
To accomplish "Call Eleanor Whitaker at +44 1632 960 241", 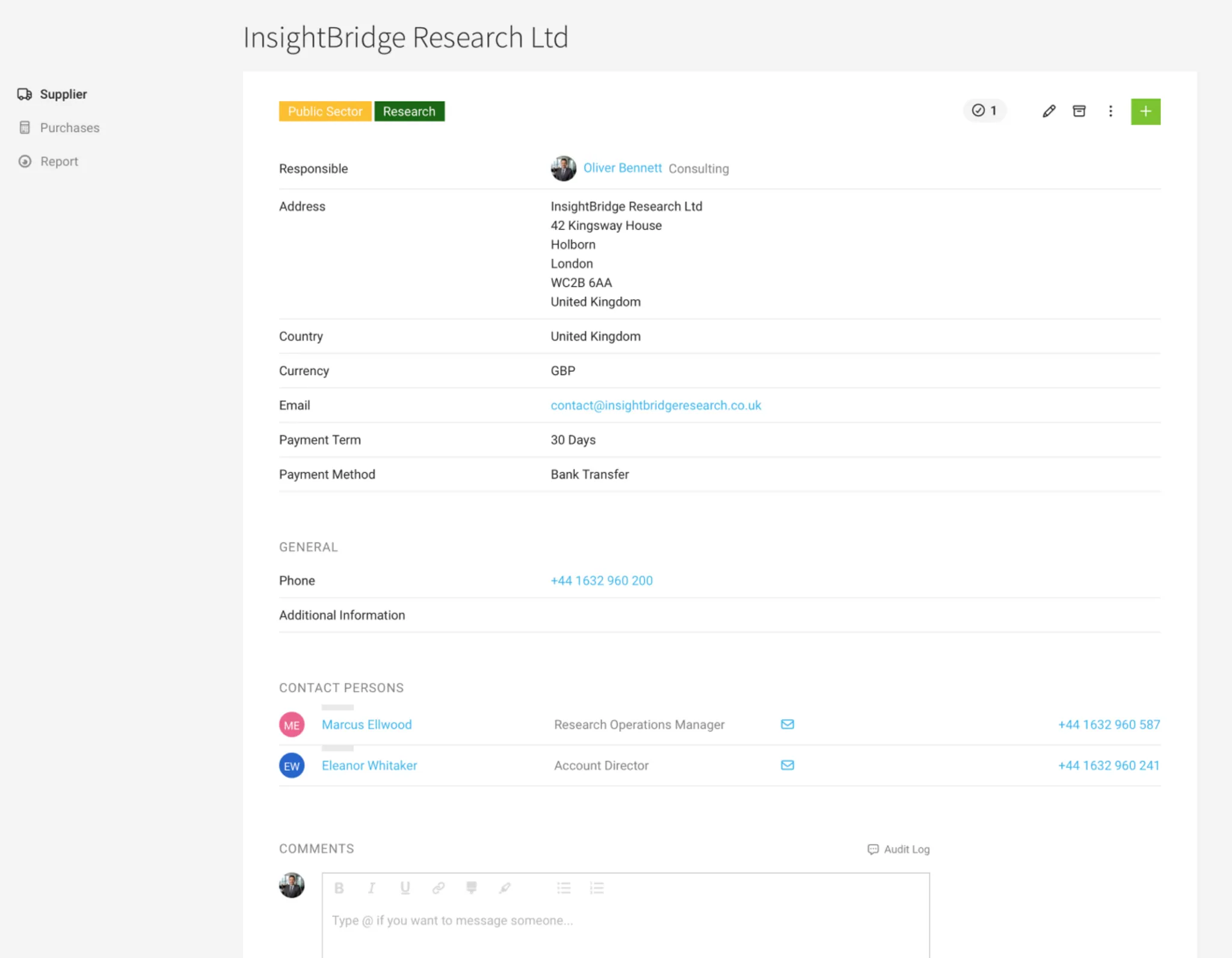I will point(1109,765).
